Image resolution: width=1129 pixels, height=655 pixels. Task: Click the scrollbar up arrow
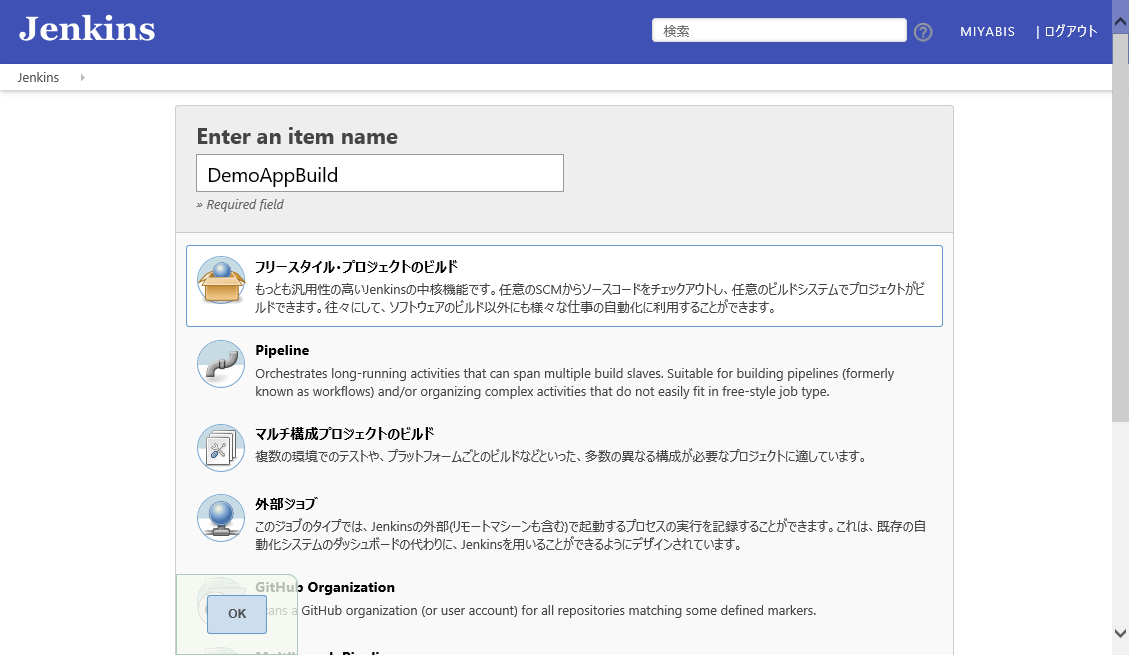1120,22
